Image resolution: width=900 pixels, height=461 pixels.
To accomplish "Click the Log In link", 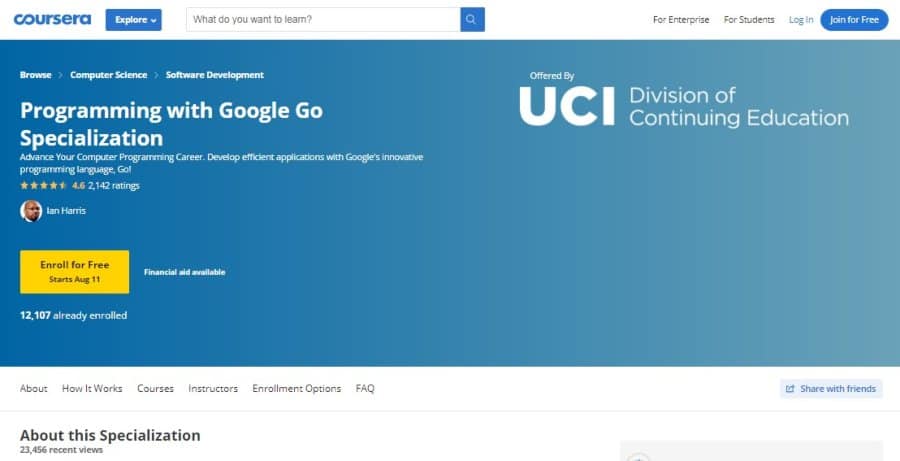I will [801, 20].
